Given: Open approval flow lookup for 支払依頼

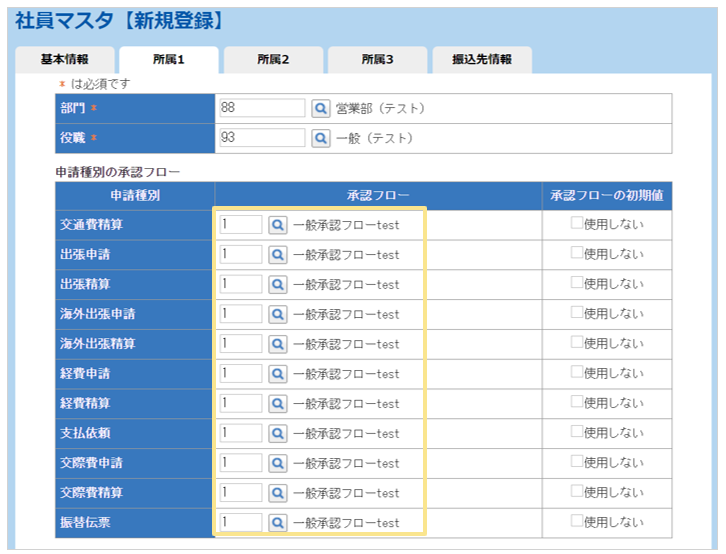Looking at the screenshot, I should click(x=279, y=433).
